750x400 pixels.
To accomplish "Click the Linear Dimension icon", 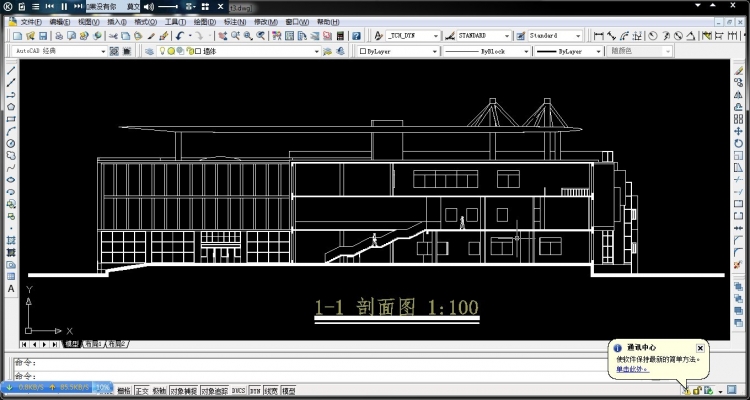I will coord(598,36).
